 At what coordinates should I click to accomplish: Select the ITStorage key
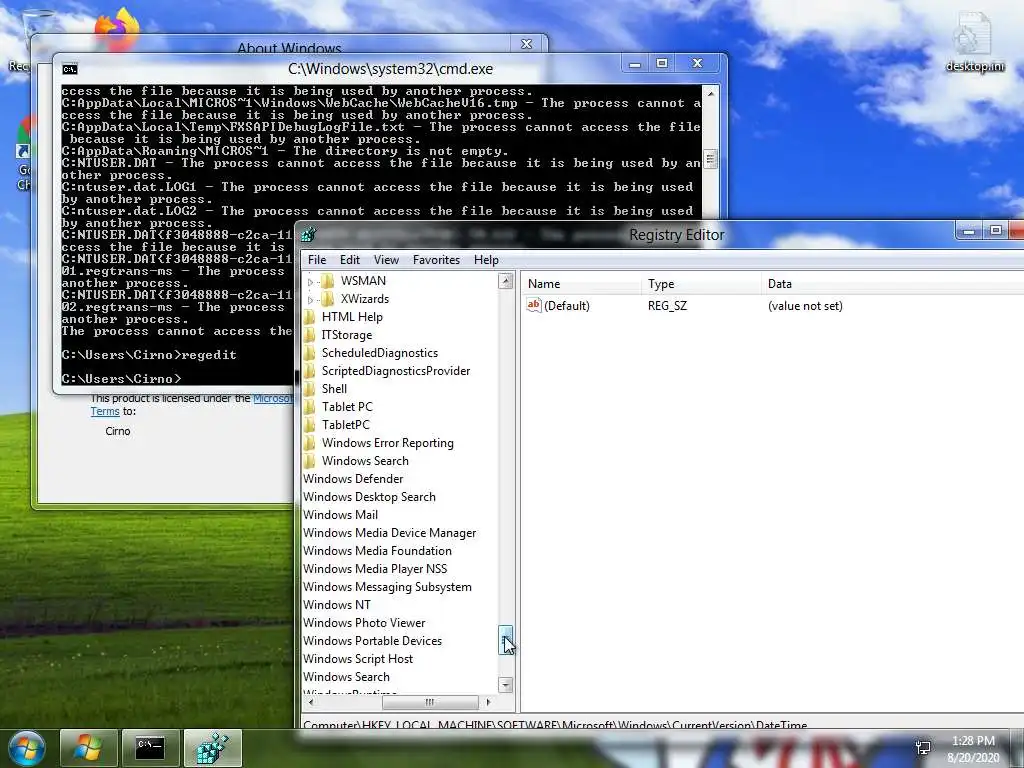(347, 335)
